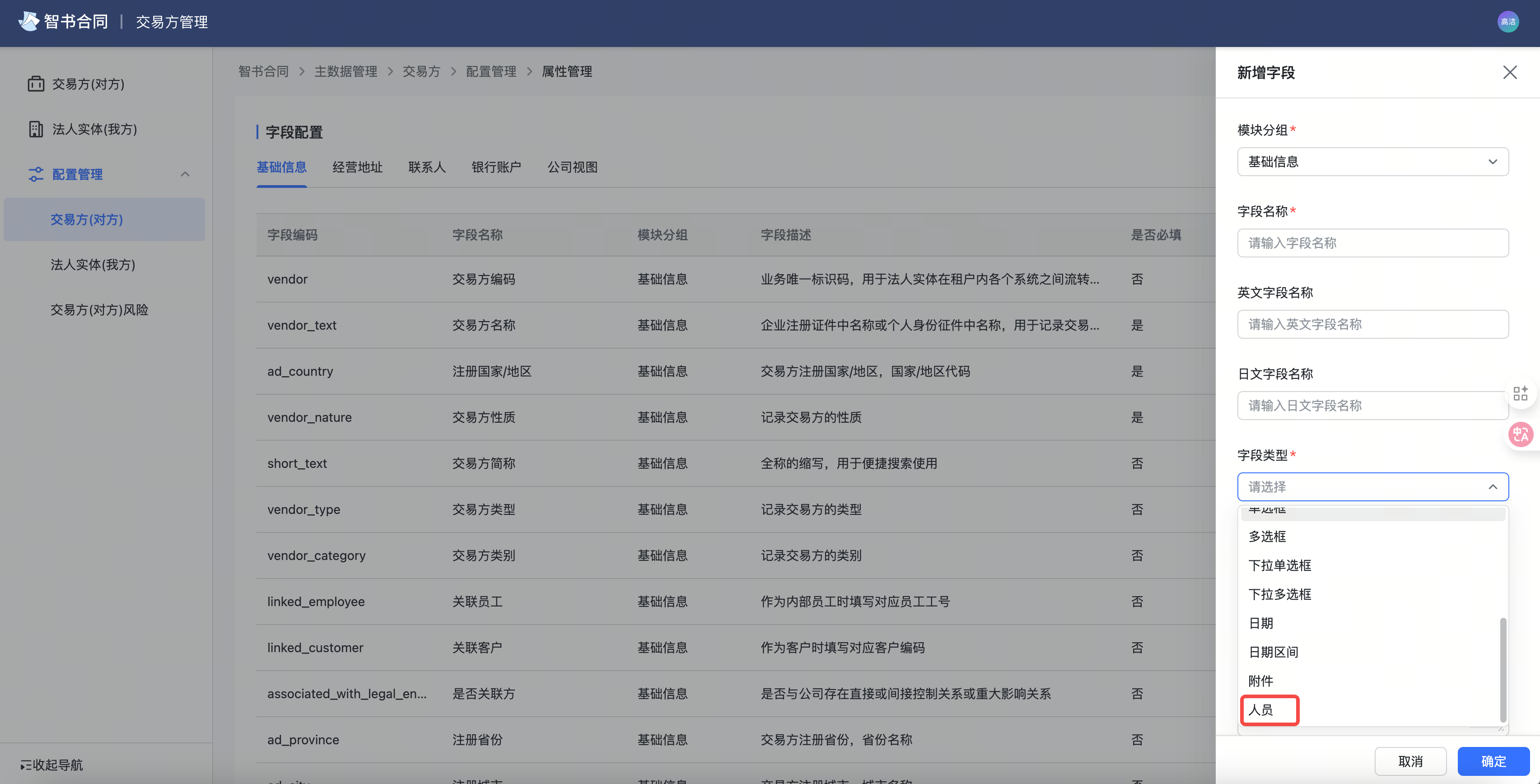Image resolution: width=1540 pixels, height=784 pixels.
Task: Close the 新增字段 panel
Action: (1510, 72)
